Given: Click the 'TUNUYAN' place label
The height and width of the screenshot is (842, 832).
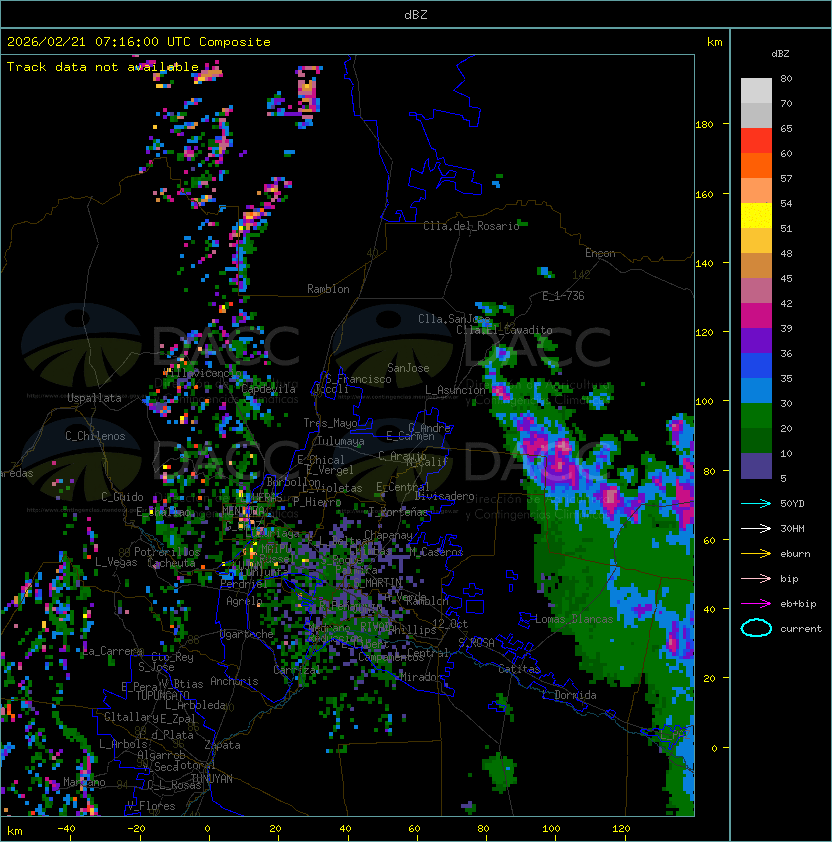Looking at the screenshot, I should pyautogui.click(x=212, y=779).
